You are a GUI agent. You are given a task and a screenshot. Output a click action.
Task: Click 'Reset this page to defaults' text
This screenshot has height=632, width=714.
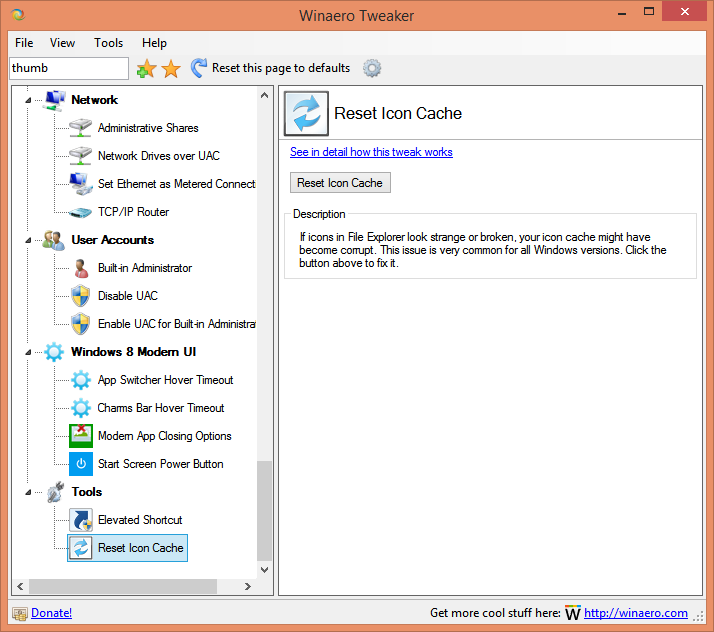[x=281, y=68]
